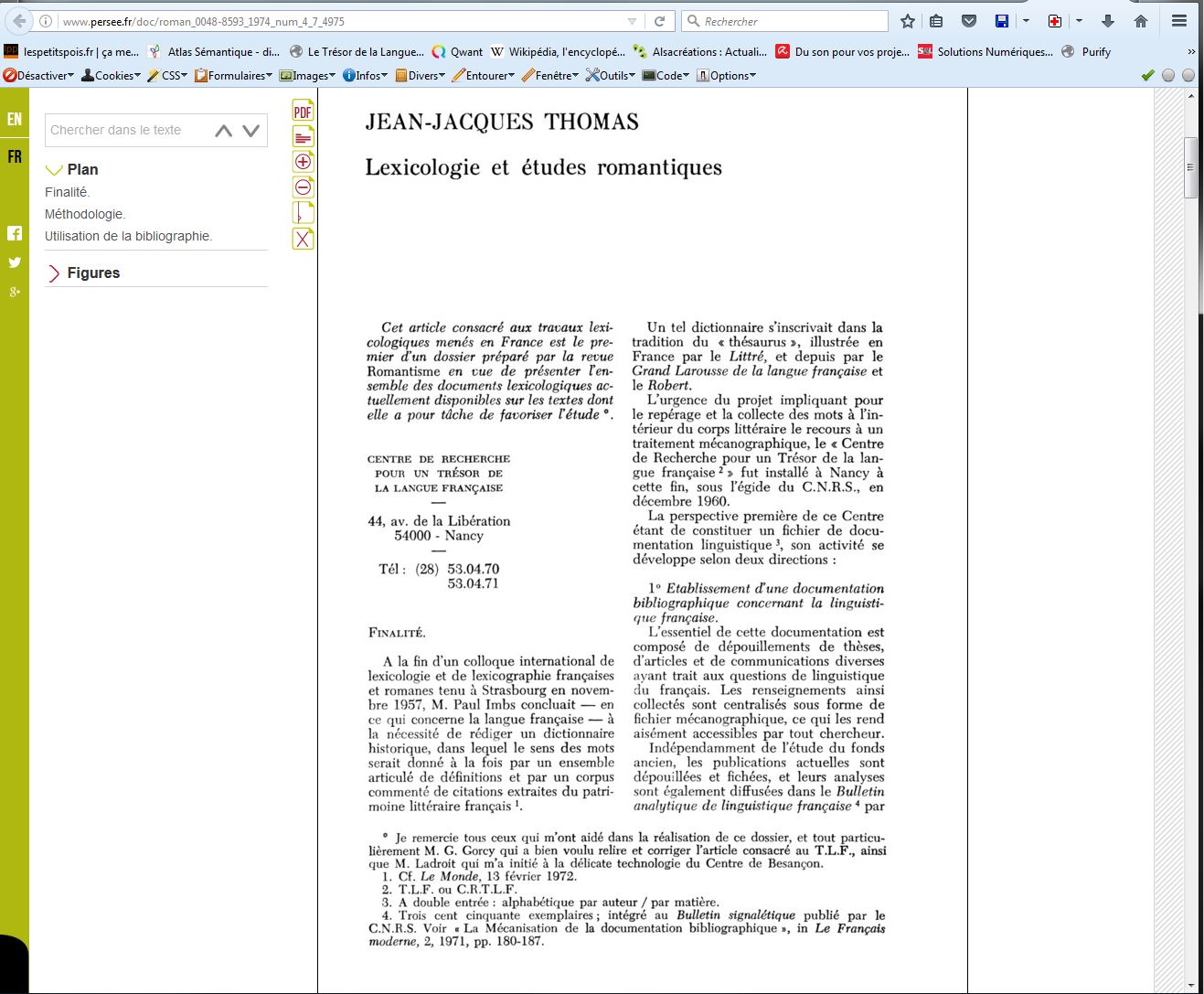1204x994 pixels.
Task: Zoom out of the document page
Action: point(303,187)
